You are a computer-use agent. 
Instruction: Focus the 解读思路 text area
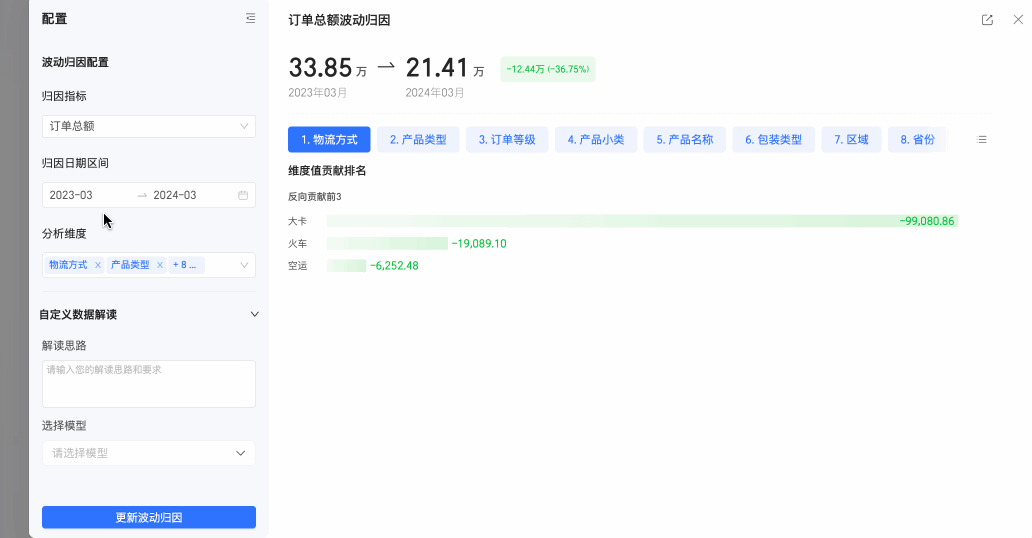pyautogui.click(x=149, y=384)
